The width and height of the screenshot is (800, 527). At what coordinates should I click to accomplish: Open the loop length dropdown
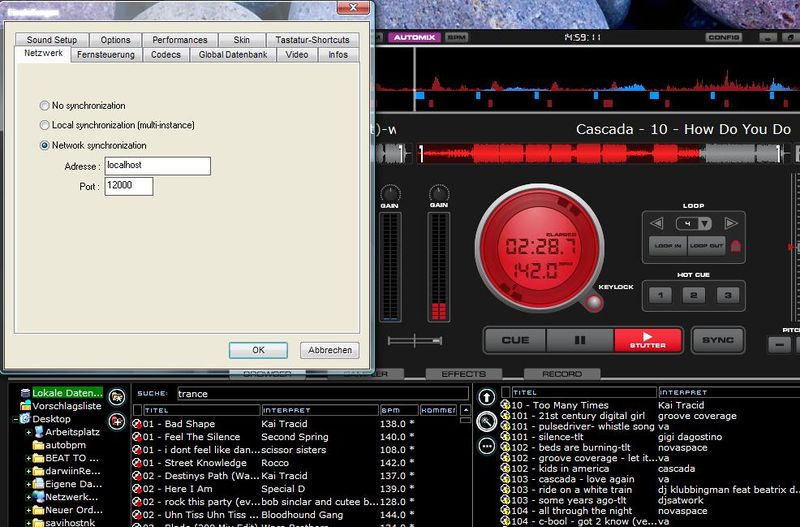click(x=704, y=223)
